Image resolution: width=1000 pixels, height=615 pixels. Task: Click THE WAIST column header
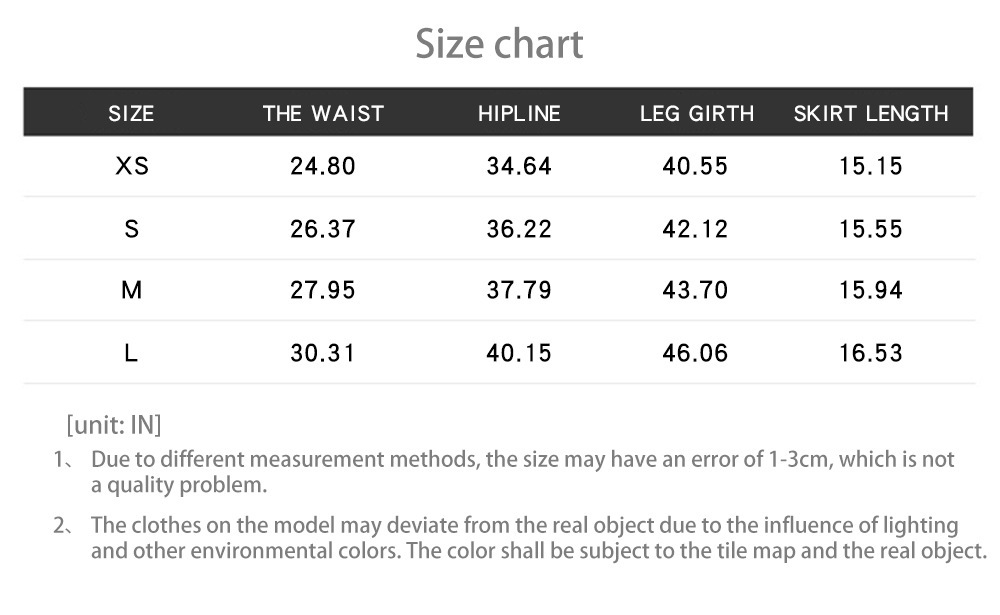click(x=323, y=113)
